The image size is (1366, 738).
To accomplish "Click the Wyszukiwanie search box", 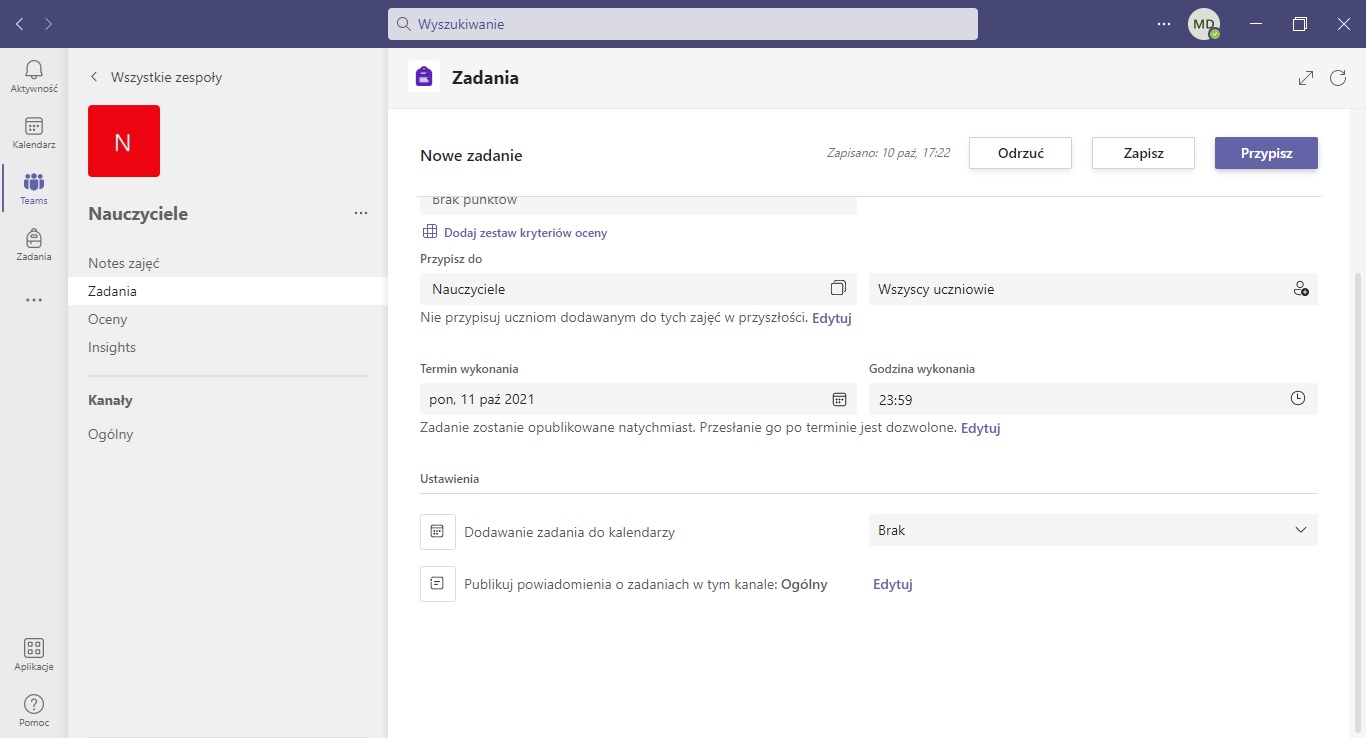I will click(x=682, y=24).
